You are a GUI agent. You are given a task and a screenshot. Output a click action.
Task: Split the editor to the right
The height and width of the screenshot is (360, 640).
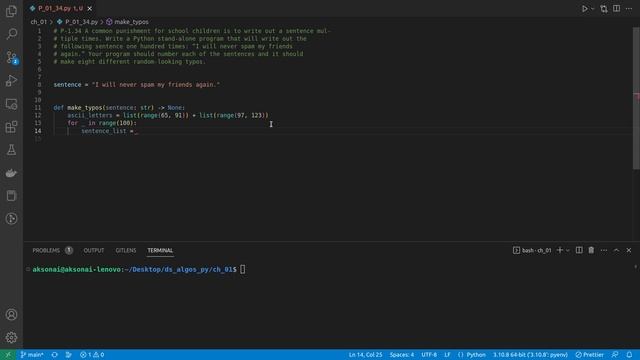click(x=616, y=9)
